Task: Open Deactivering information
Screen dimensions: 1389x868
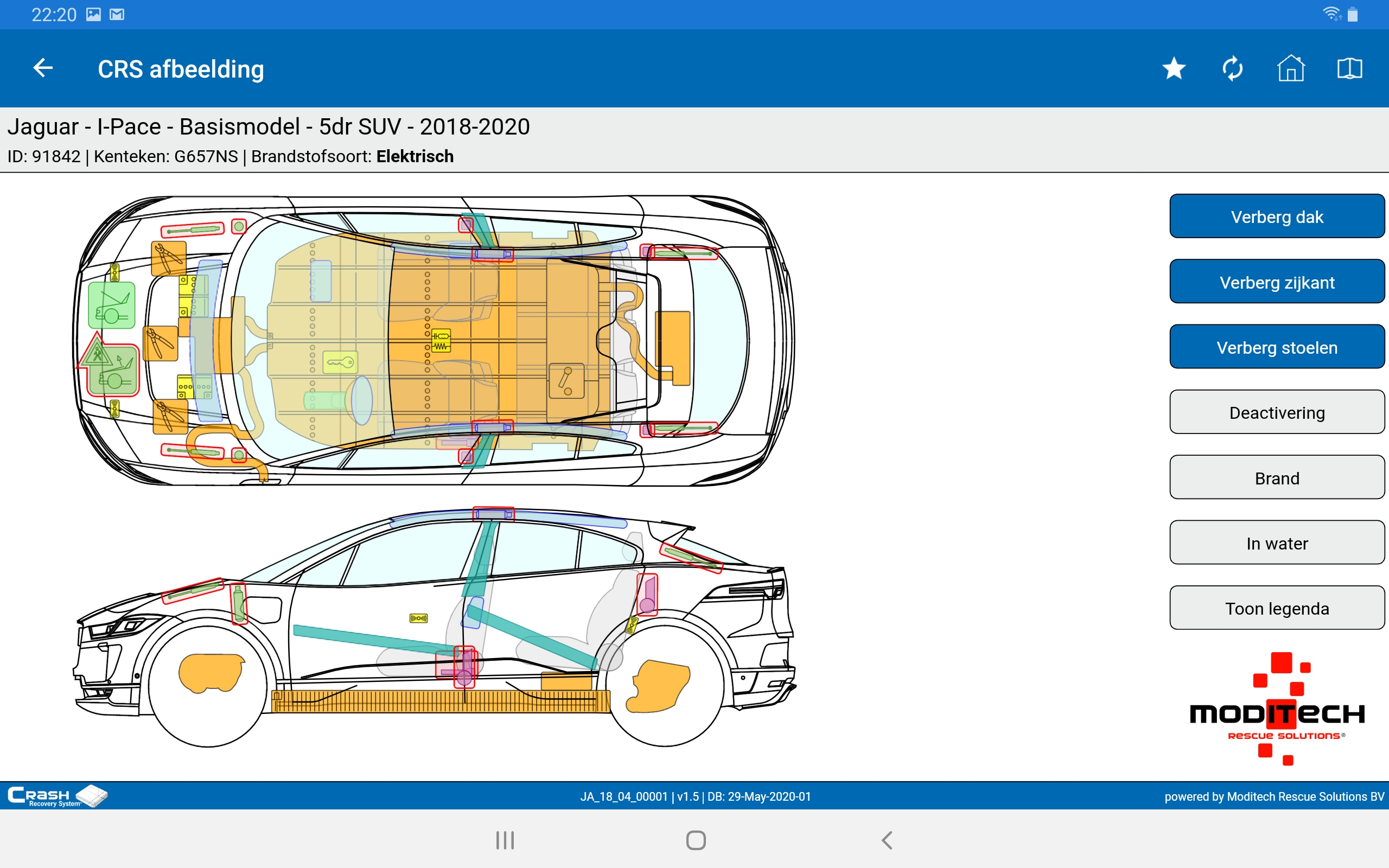Action: [x=1277, y=412]
